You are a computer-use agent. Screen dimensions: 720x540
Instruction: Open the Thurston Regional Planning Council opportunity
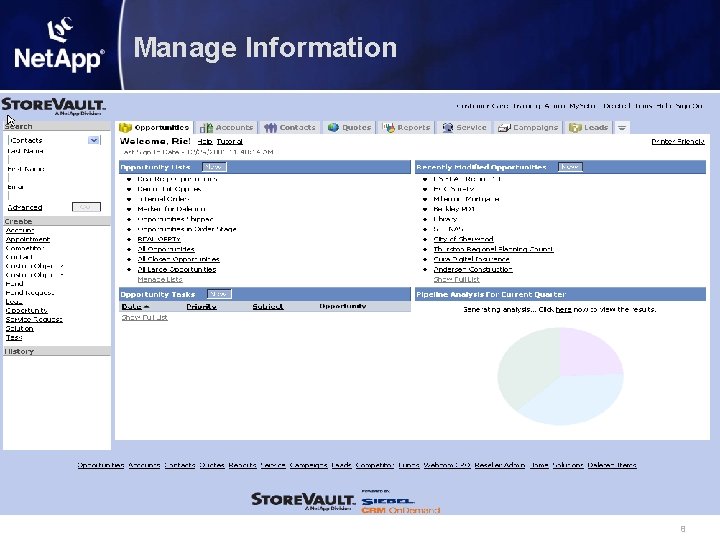pyautogui.click(x=493, y=249)
